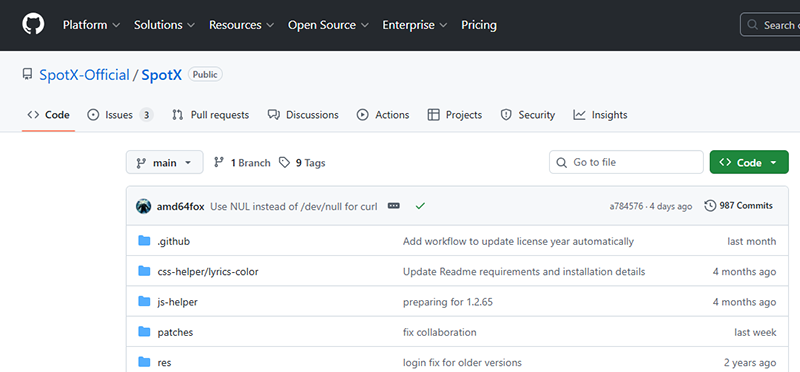The width and height of the screenshot is (800, 372).
Task: Open the .github folder
Action: click(173, 241)
